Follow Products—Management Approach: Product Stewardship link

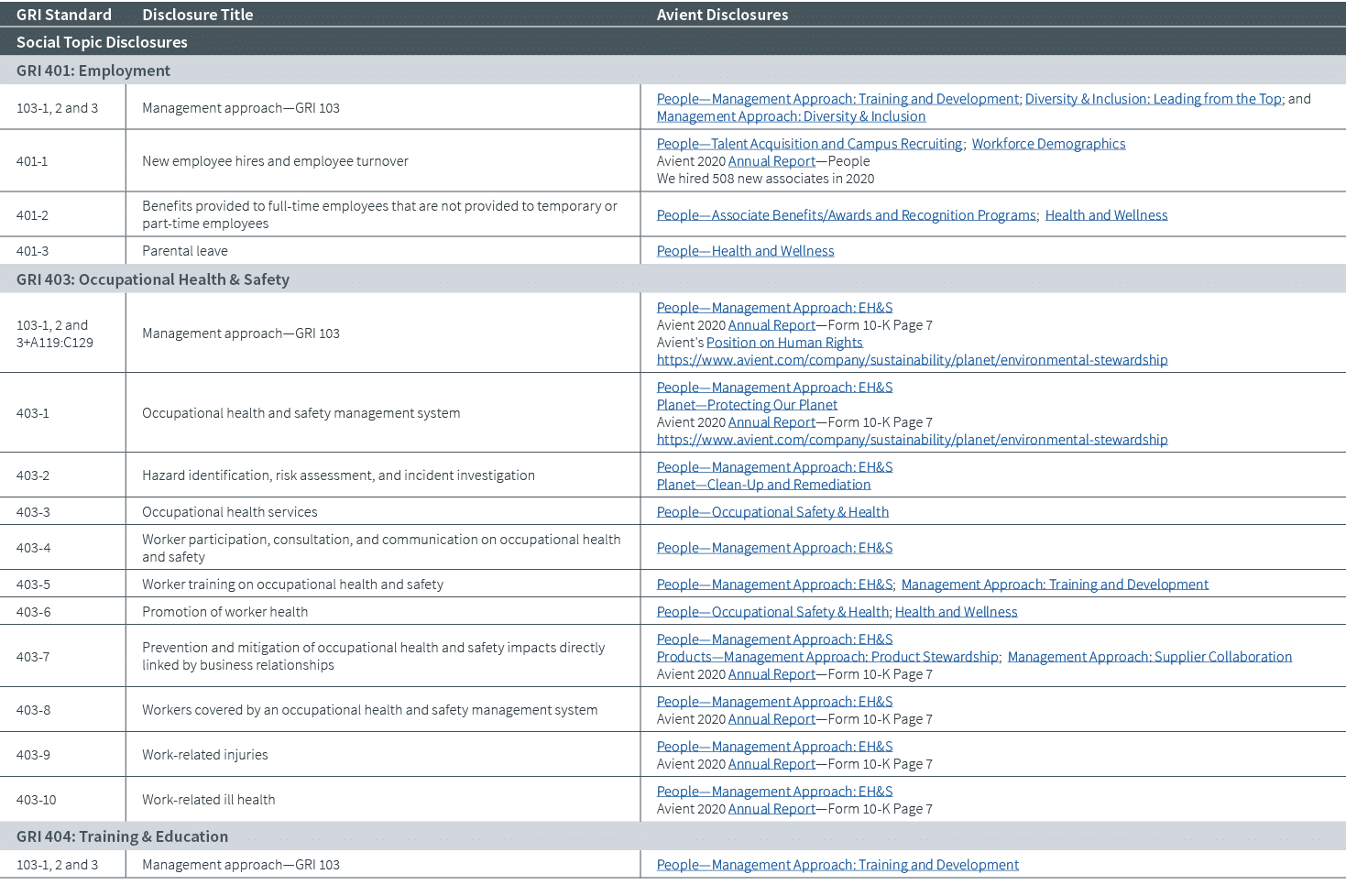826,657
